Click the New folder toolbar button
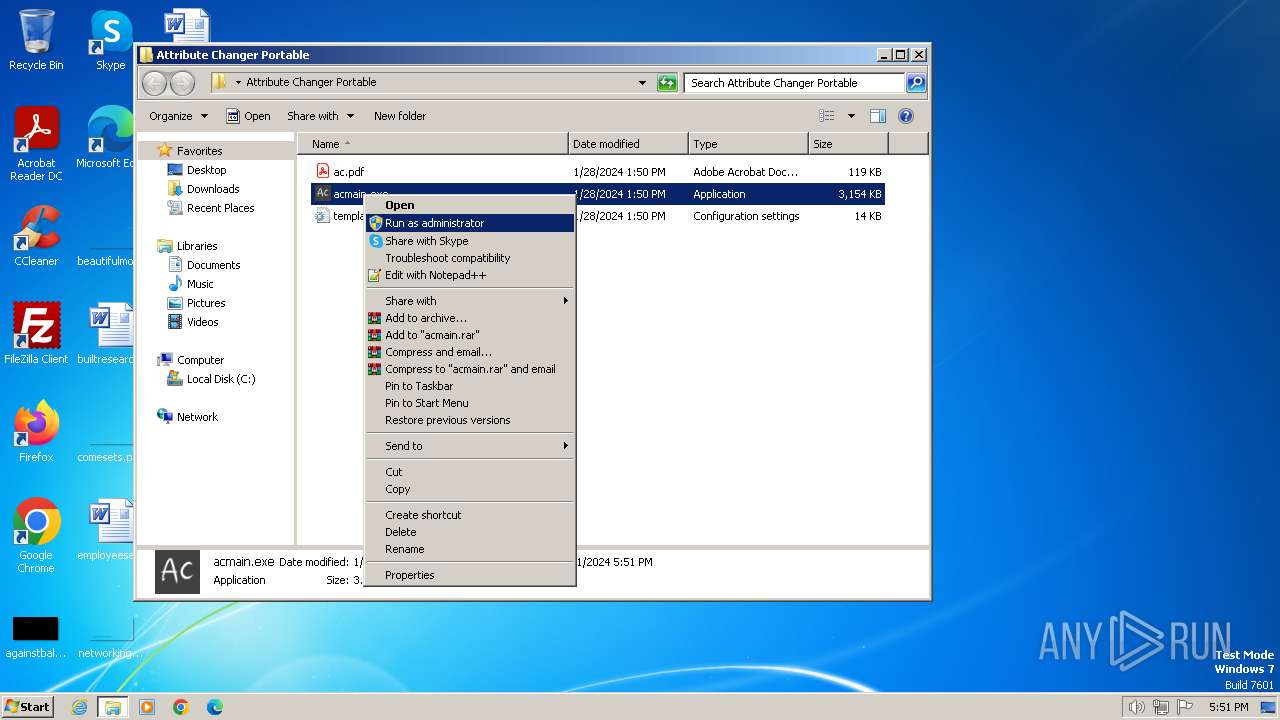The image size is (1280, 720). coord(400,116)
